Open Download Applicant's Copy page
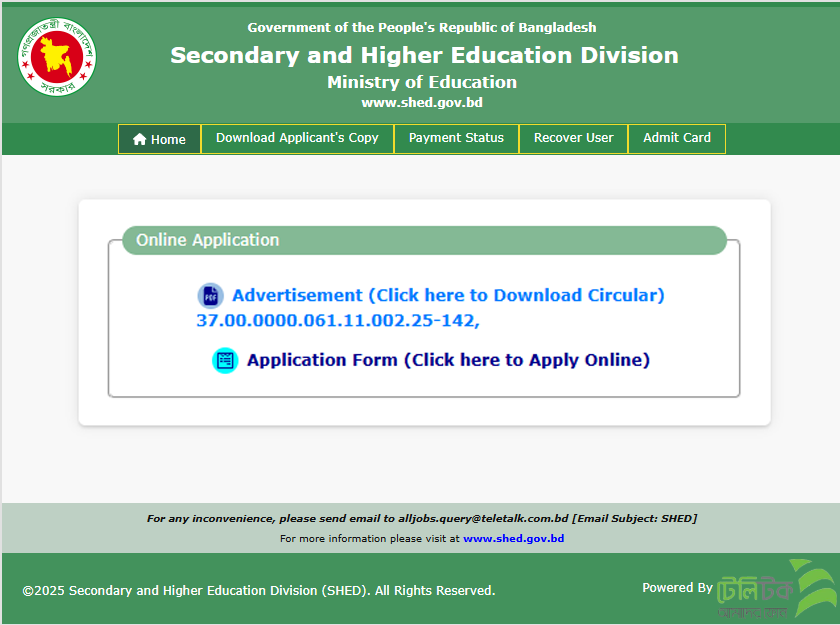This screenshot has height=625, width=840. (297, 138)
